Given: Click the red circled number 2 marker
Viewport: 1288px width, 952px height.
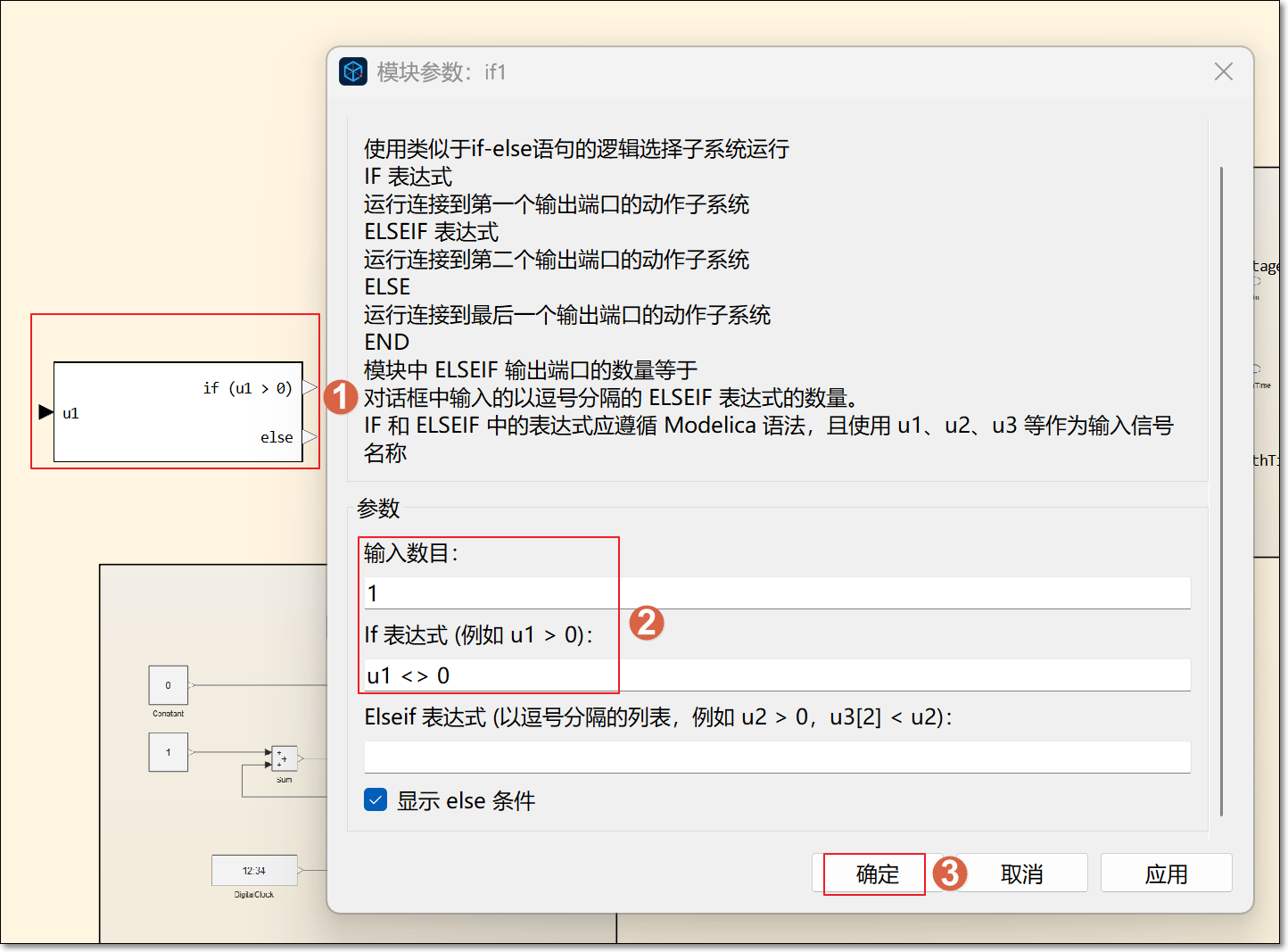Looking at the screenshot, I should point(647,623).
